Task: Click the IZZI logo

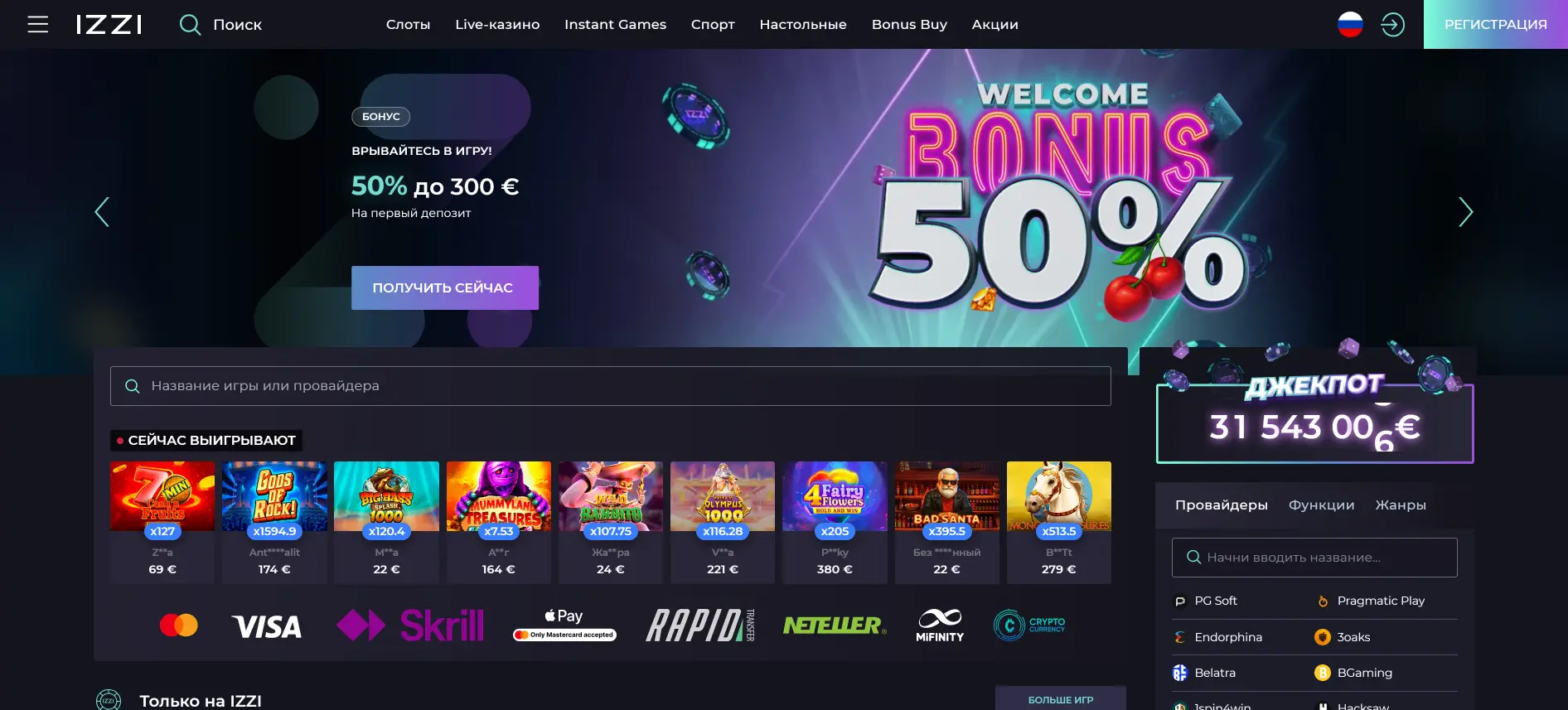Action: point(109,24)
